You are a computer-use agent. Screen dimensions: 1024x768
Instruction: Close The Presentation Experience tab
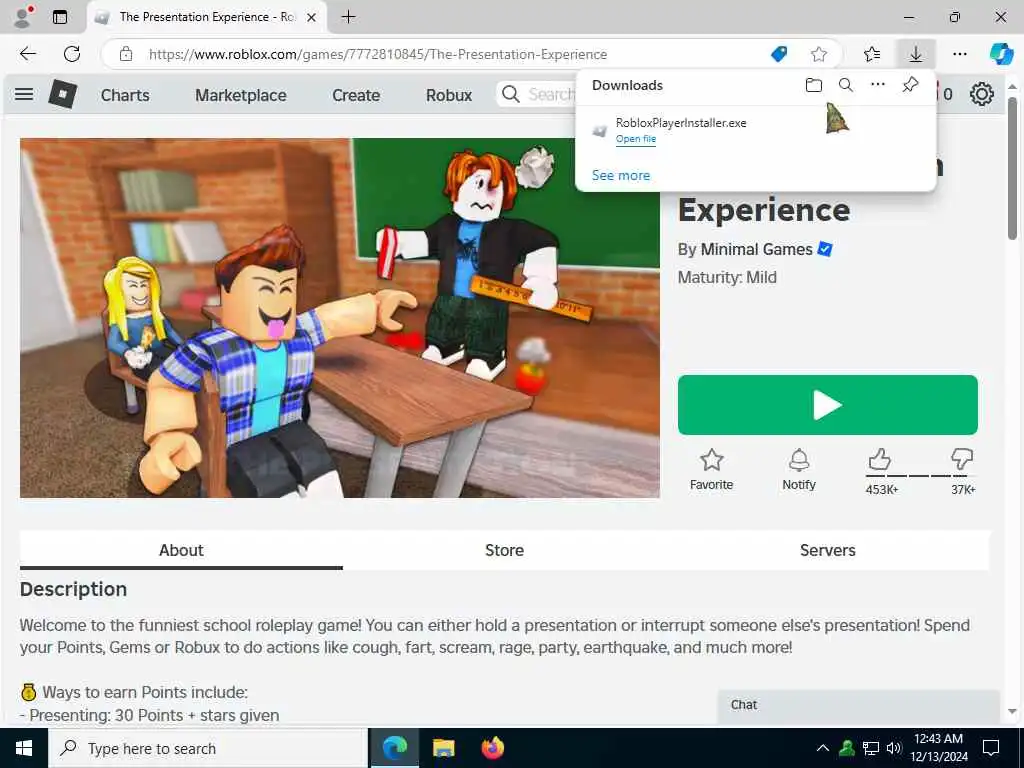point(312,17)
